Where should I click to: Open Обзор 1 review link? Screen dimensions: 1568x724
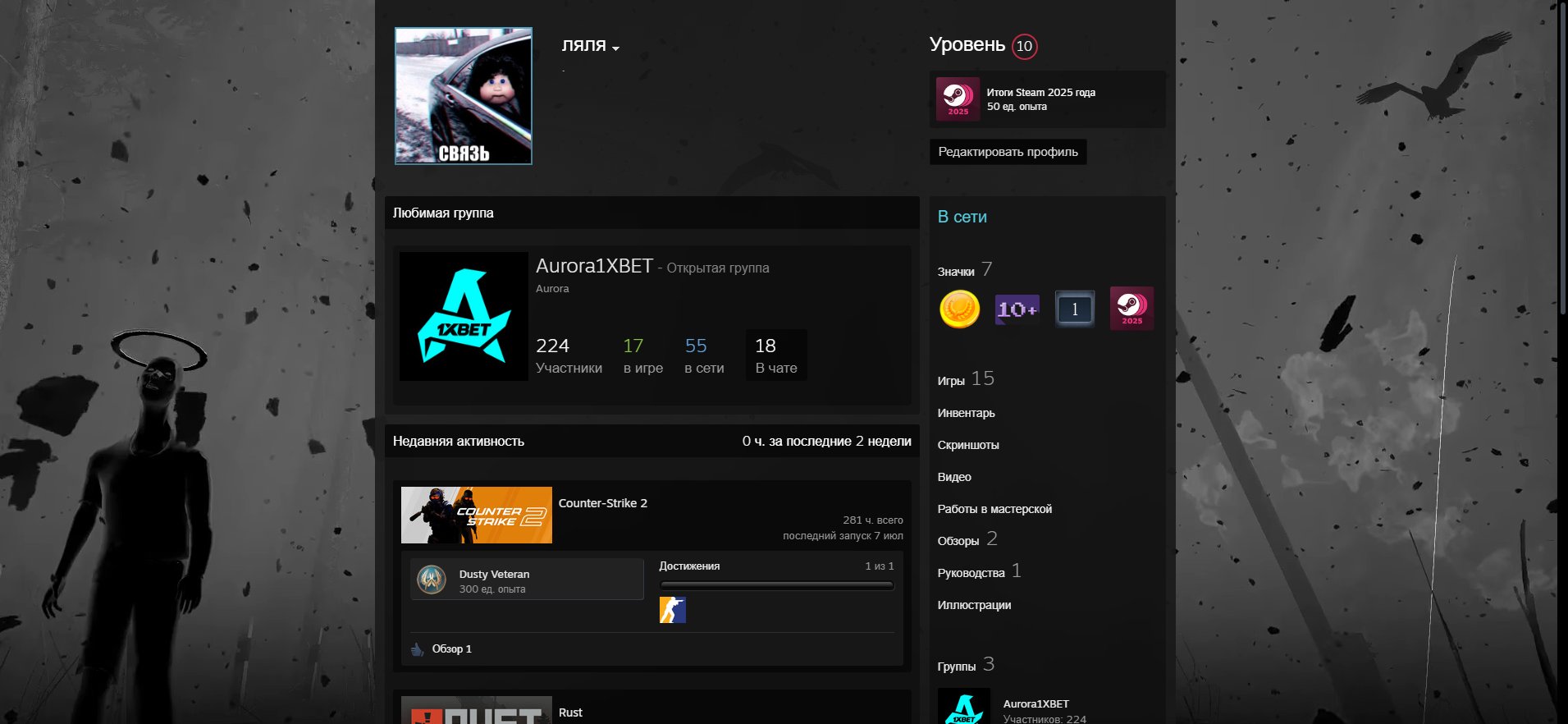[x=451, y=649]
